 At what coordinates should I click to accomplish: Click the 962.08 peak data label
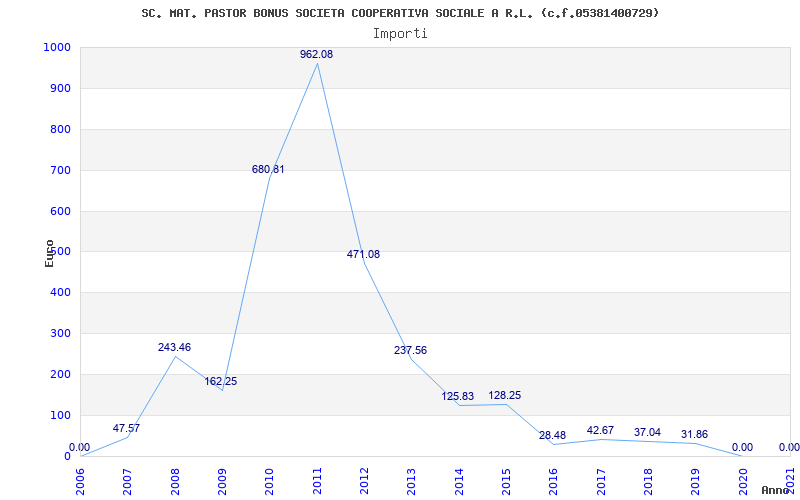click(x=316, y=54)
